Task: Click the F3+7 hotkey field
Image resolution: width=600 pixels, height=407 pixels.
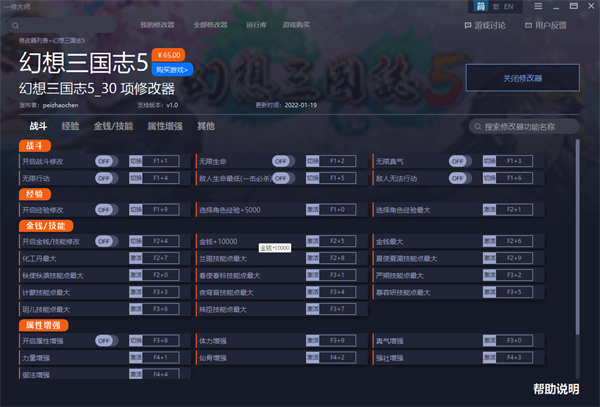Action: 337,309
